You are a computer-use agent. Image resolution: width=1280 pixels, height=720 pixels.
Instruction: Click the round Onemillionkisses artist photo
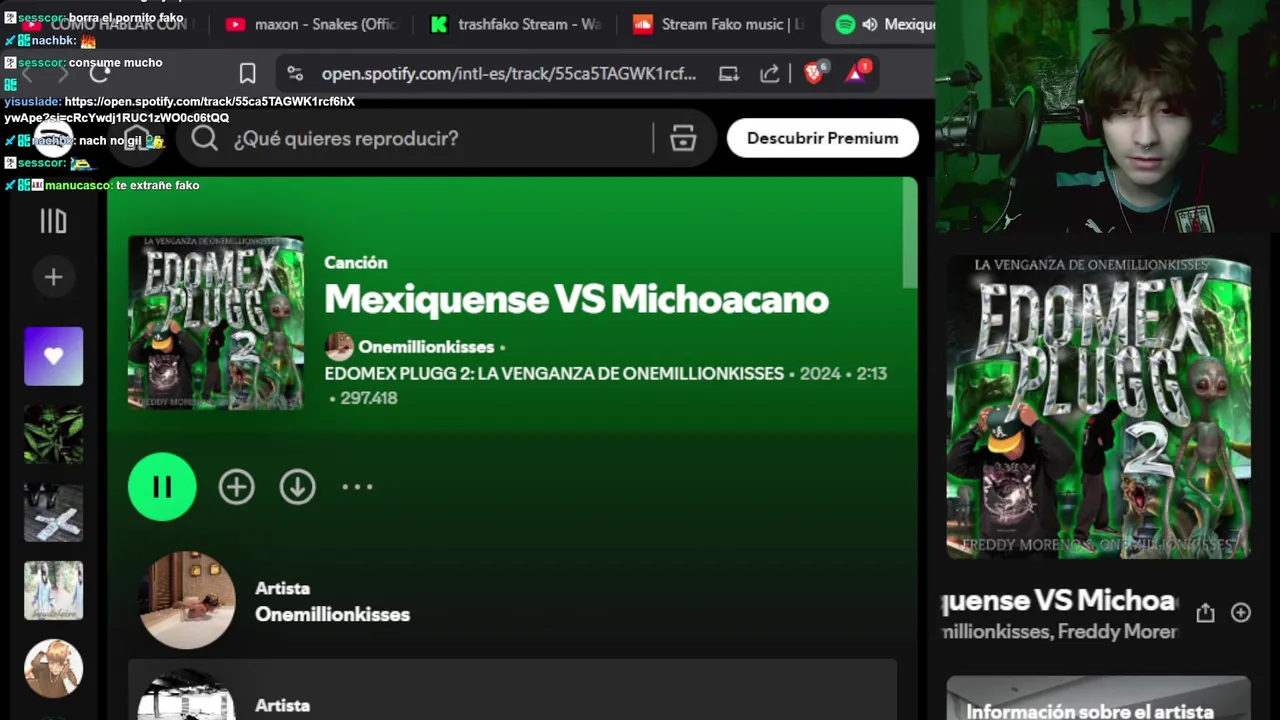click(187, 600)
